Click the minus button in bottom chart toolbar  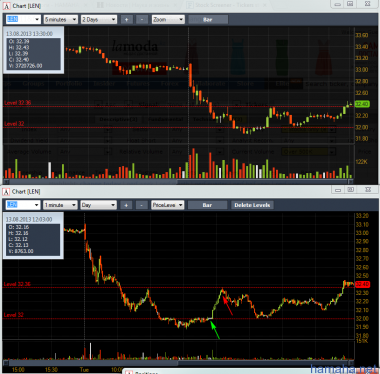click(x=141, y=205)
